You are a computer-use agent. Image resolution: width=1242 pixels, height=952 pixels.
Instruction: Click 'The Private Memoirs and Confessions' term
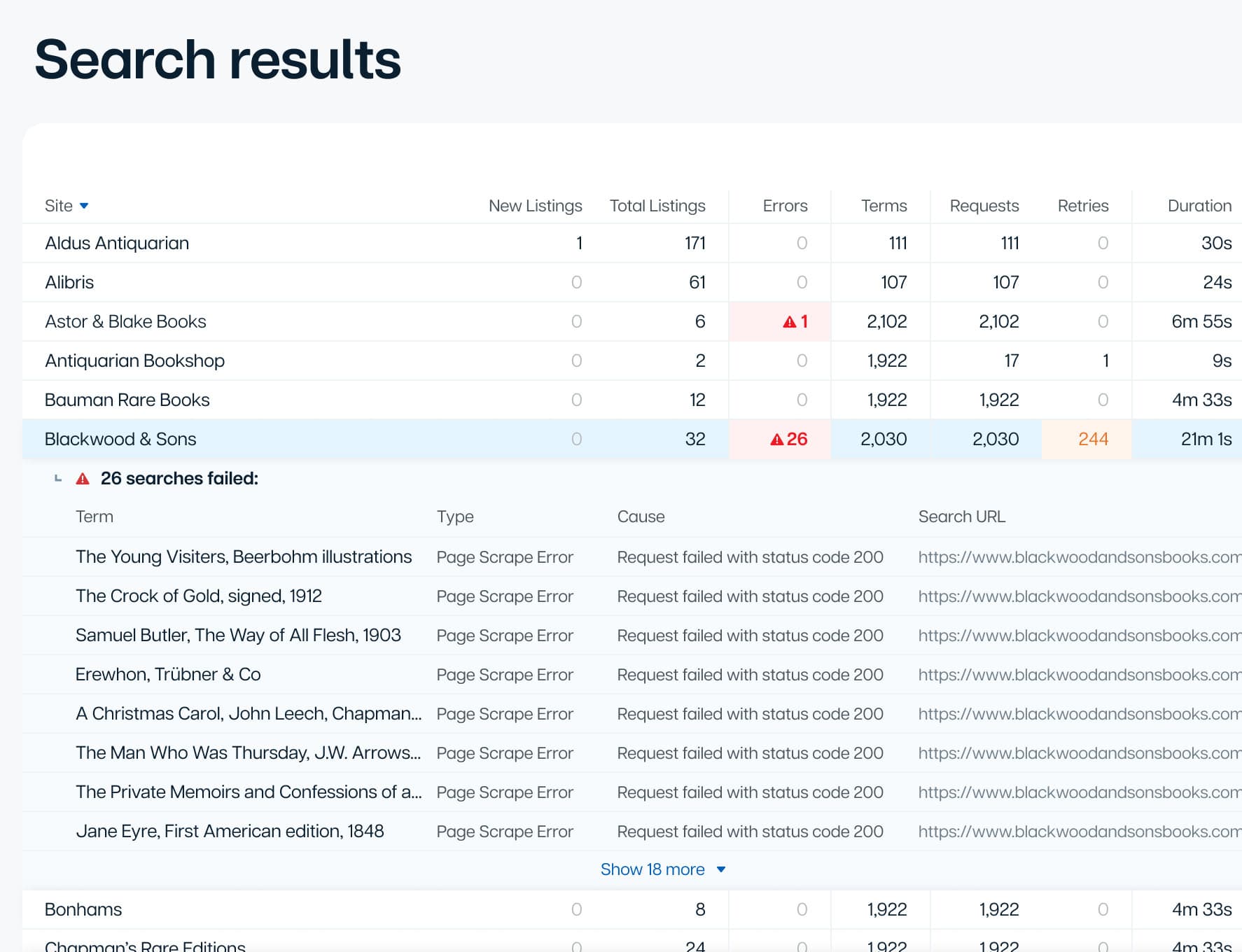point(249,792)
